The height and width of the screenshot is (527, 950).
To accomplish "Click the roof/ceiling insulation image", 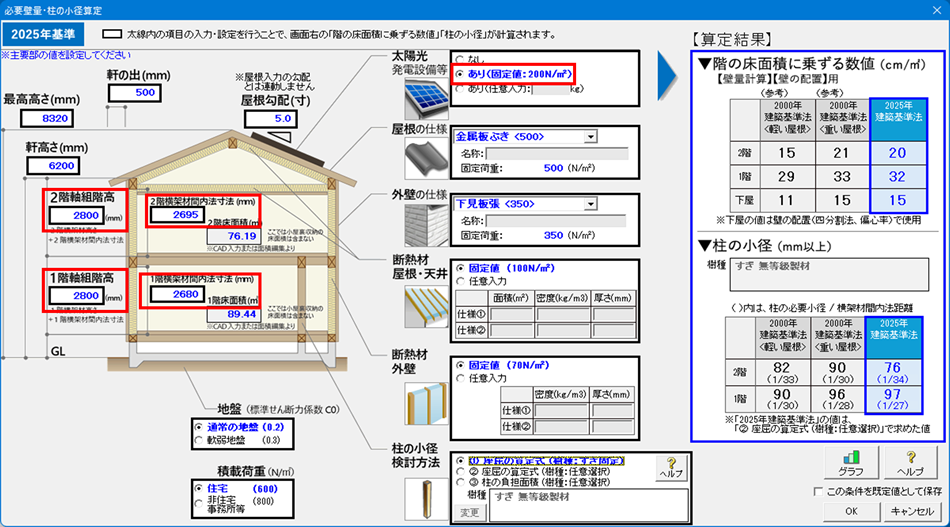I will [x=427, y=307].
